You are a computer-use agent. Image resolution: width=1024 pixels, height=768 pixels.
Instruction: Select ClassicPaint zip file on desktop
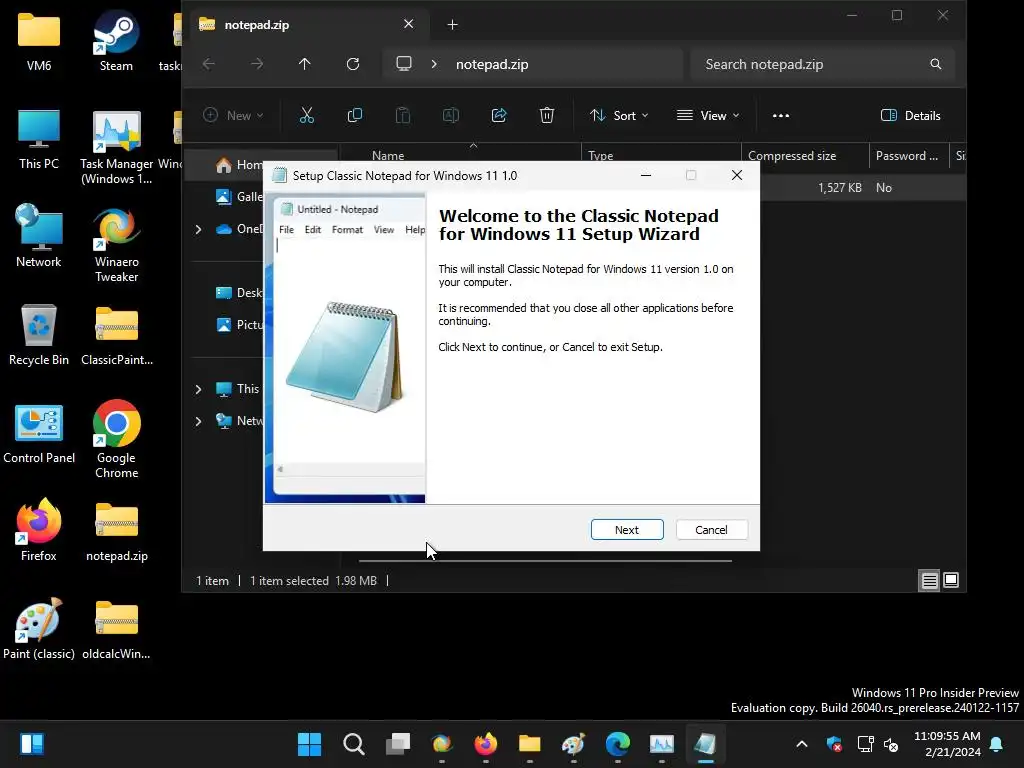(x=116, y=334)
